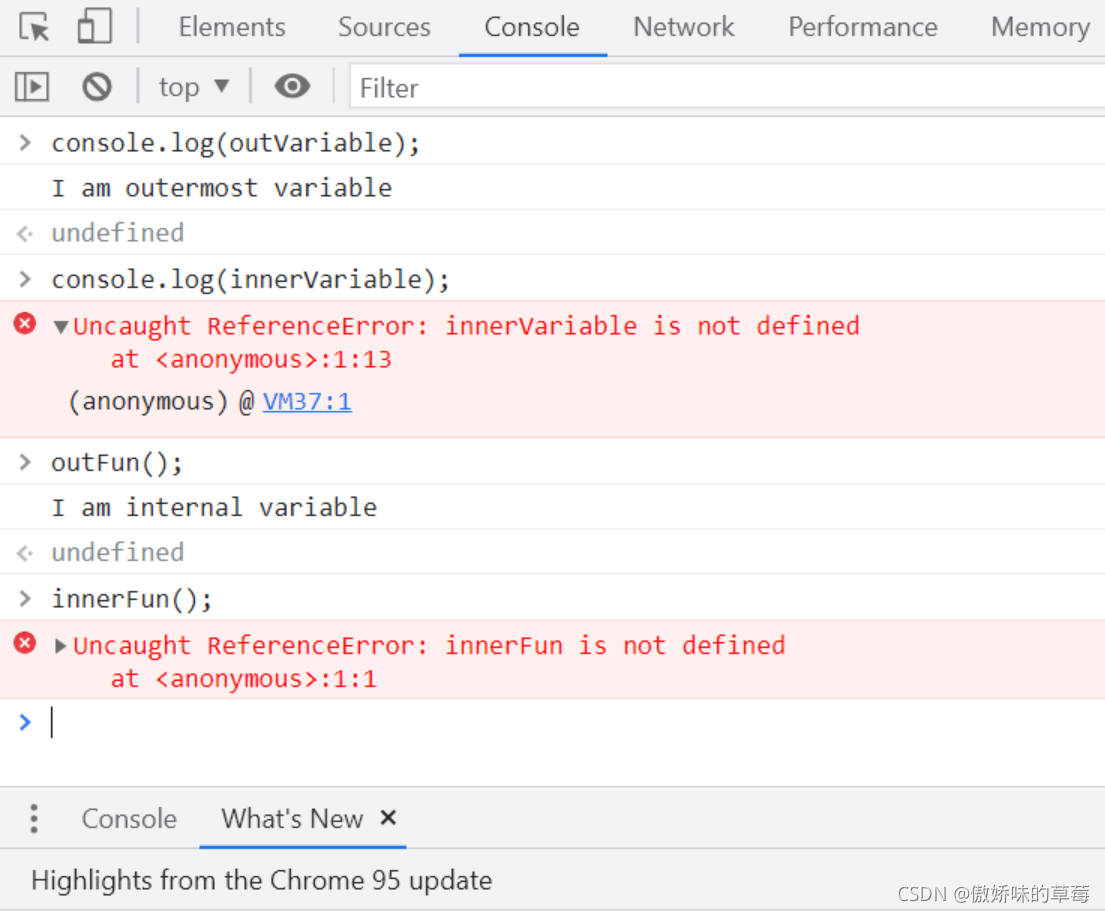Click the red error icon for innerFun
The height and width of the screenshot is (912, 1105).
point(25,643)
